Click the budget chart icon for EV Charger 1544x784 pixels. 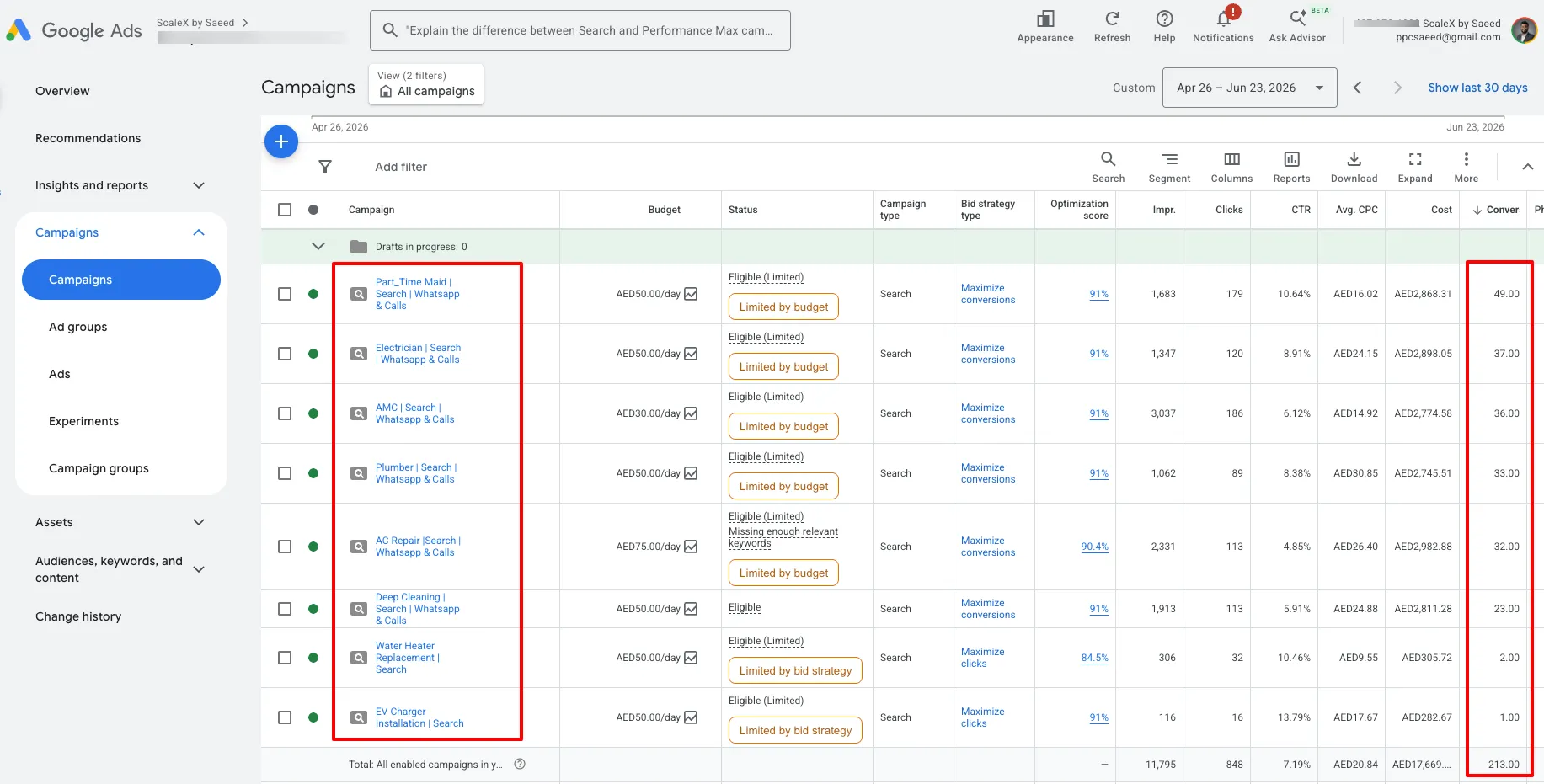(x=691, y=717)
